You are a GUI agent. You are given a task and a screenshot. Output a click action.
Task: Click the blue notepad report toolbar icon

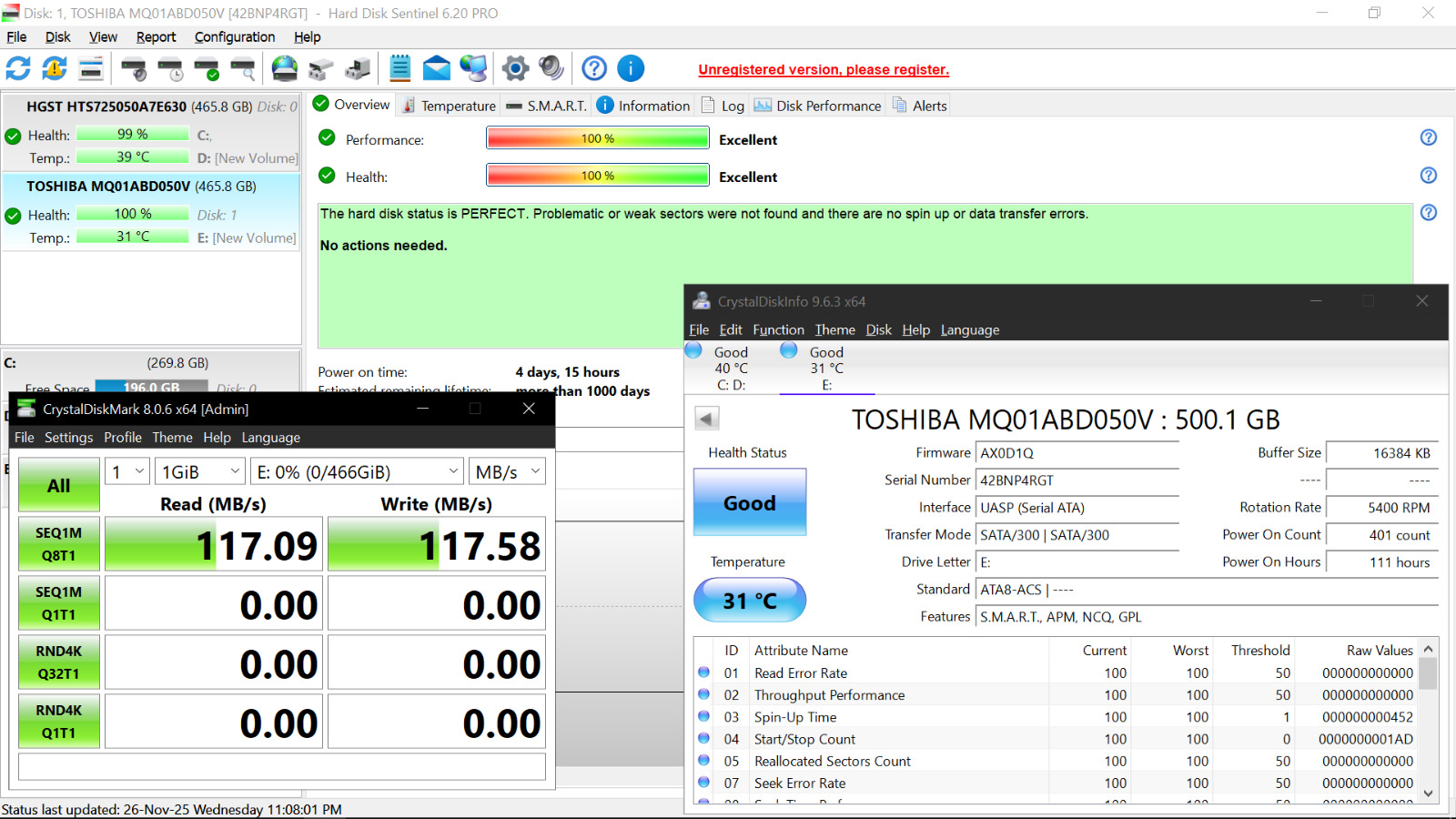coord(400,68)
